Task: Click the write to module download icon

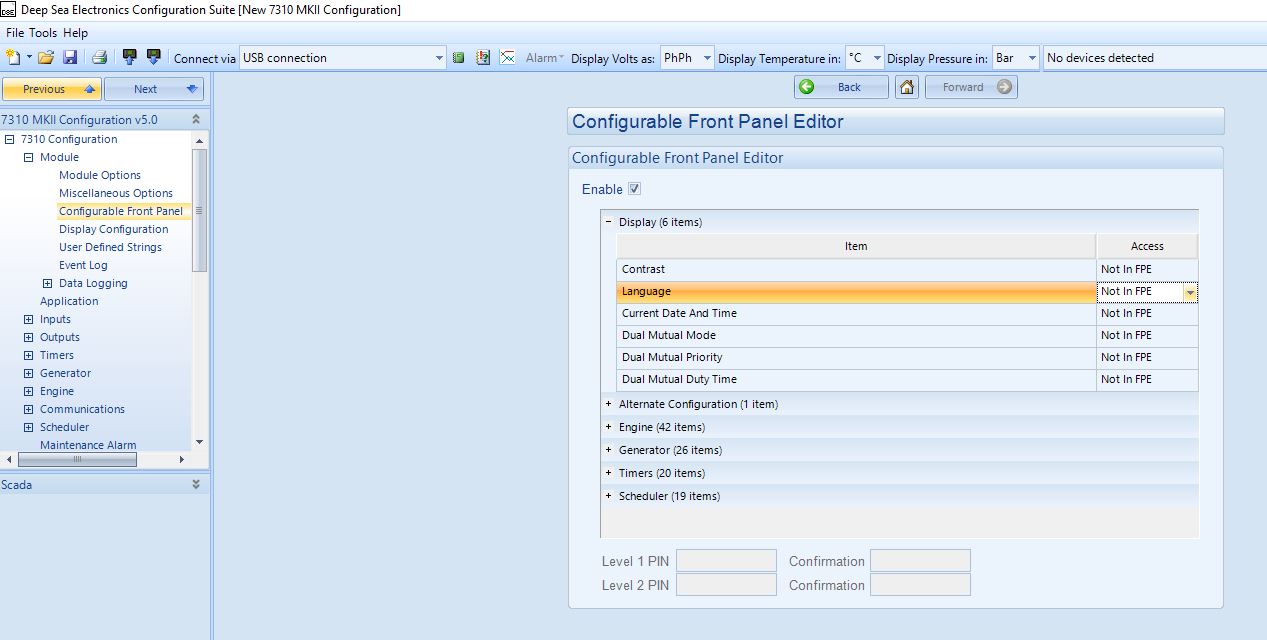Action: click(x=153, y=58)
